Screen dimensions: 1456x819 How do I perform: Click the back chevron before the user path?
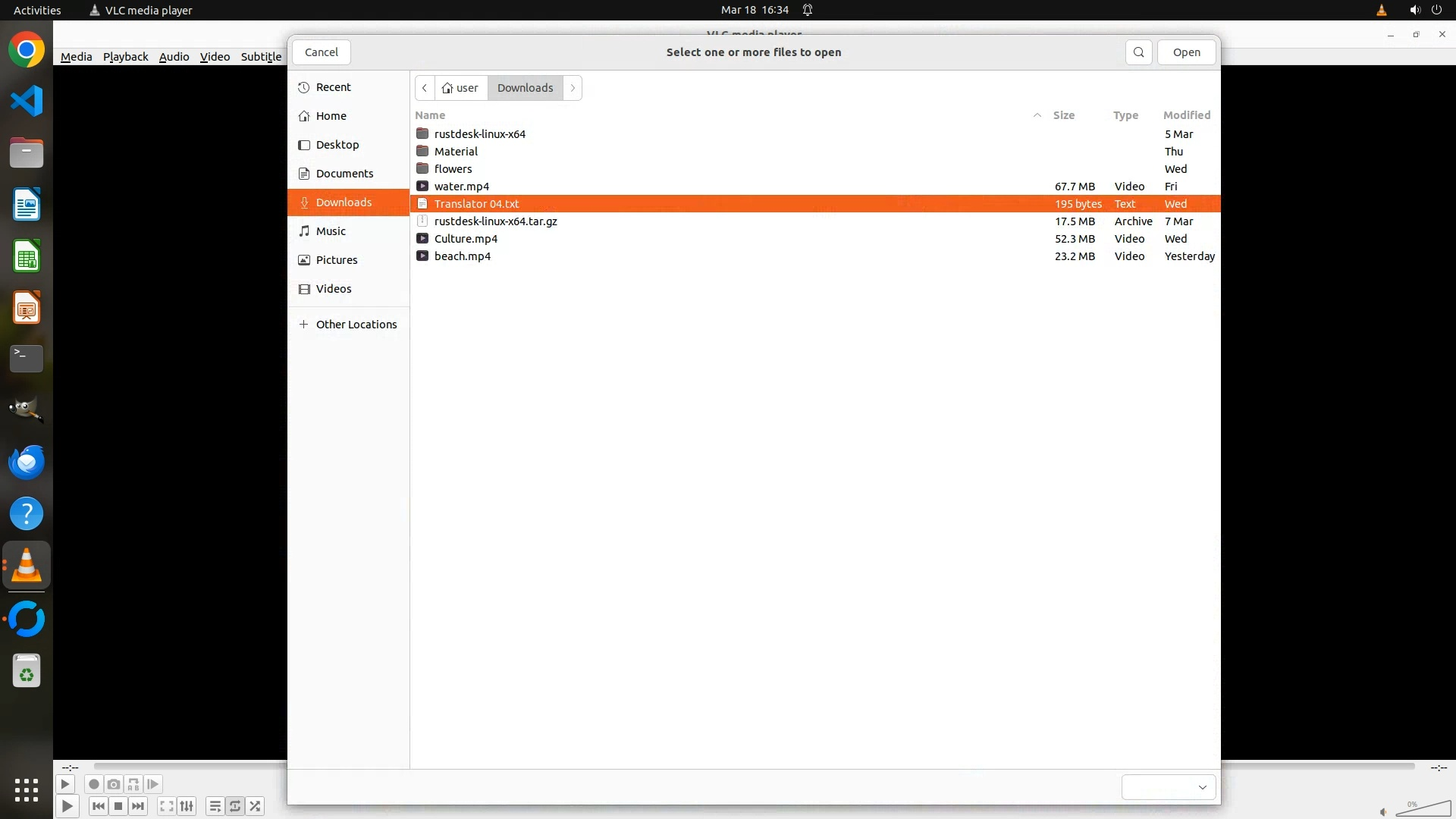(425, 88)
